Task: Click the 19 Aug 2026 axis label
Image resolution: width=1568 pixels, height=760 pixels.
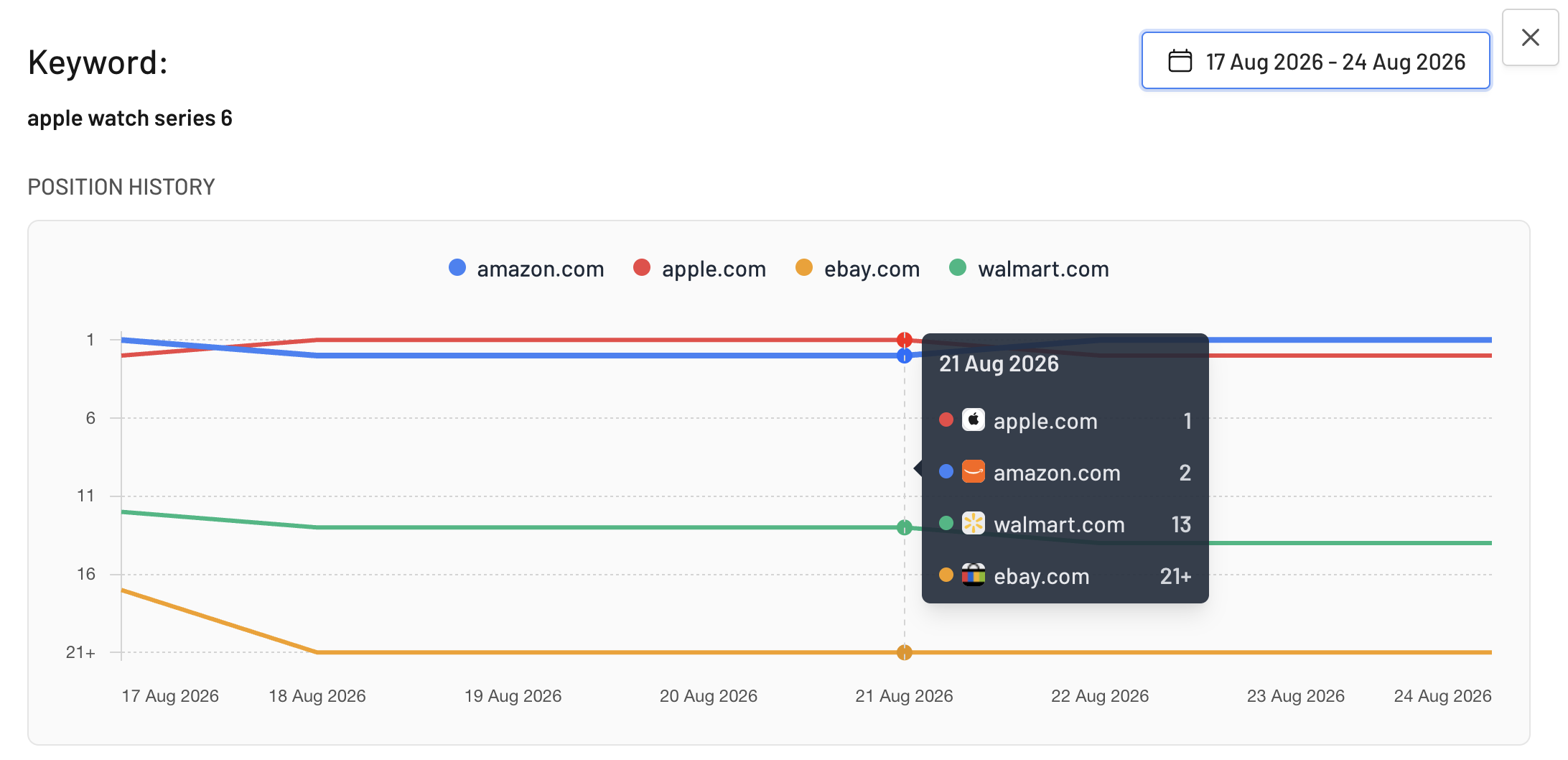Action: [513, 695]
